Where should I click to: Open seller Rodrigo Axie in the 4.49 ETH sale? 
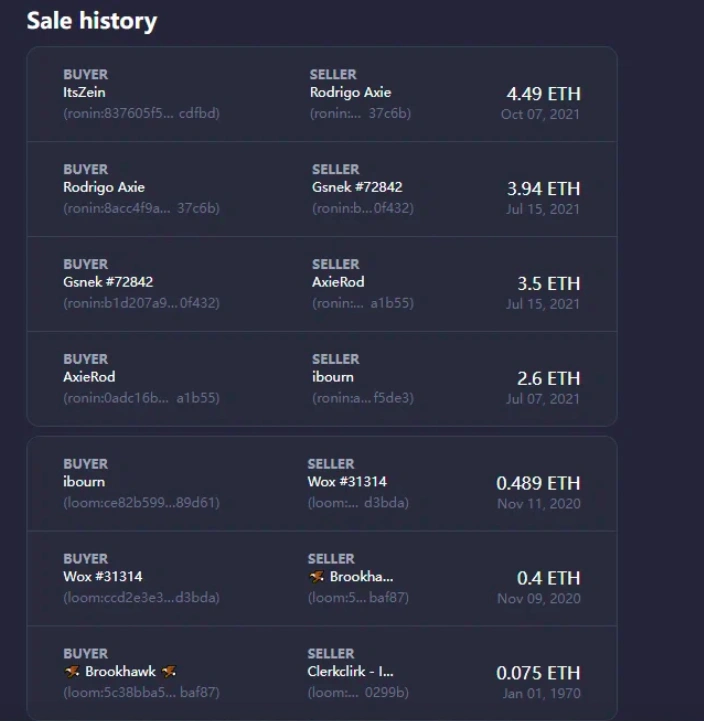pos(350,92)
